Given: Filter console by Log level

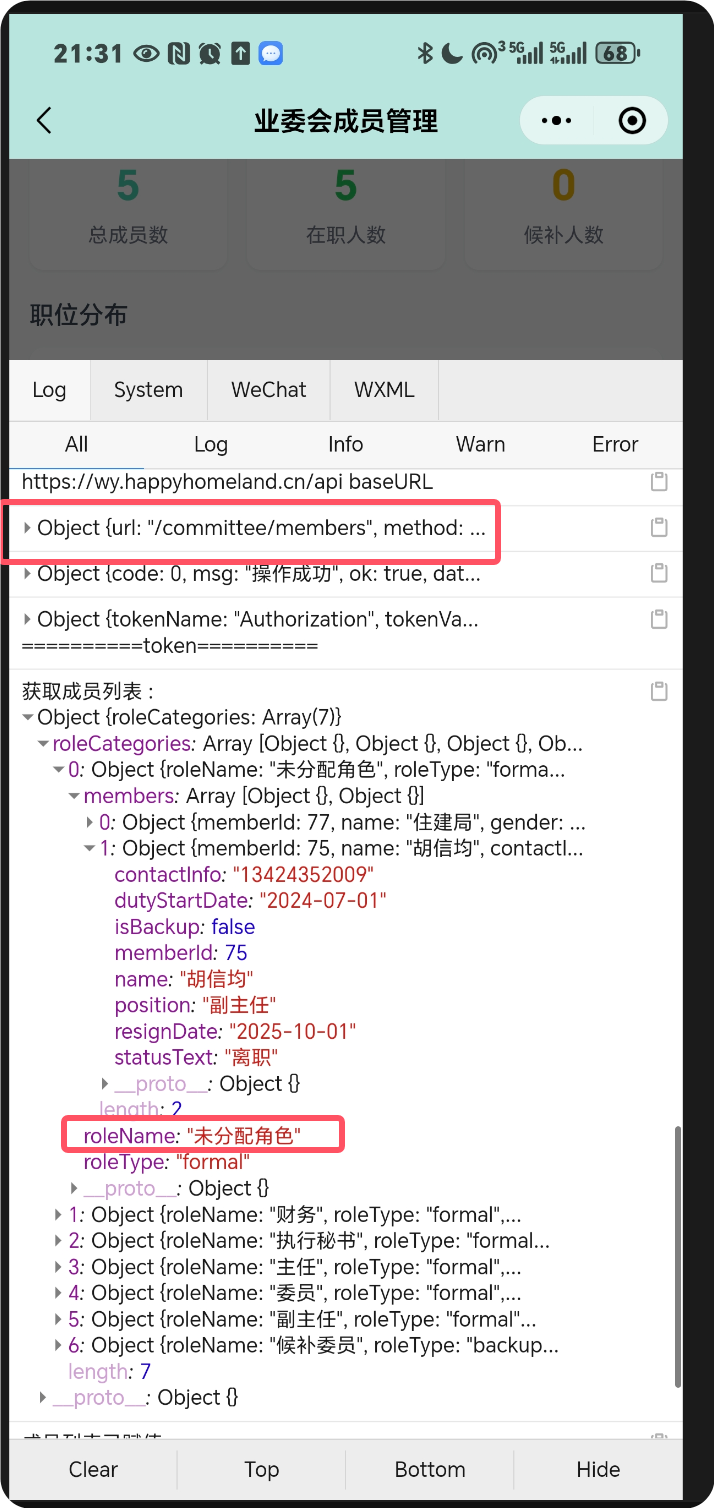Looking at the screenshot, I should [211, 444].
